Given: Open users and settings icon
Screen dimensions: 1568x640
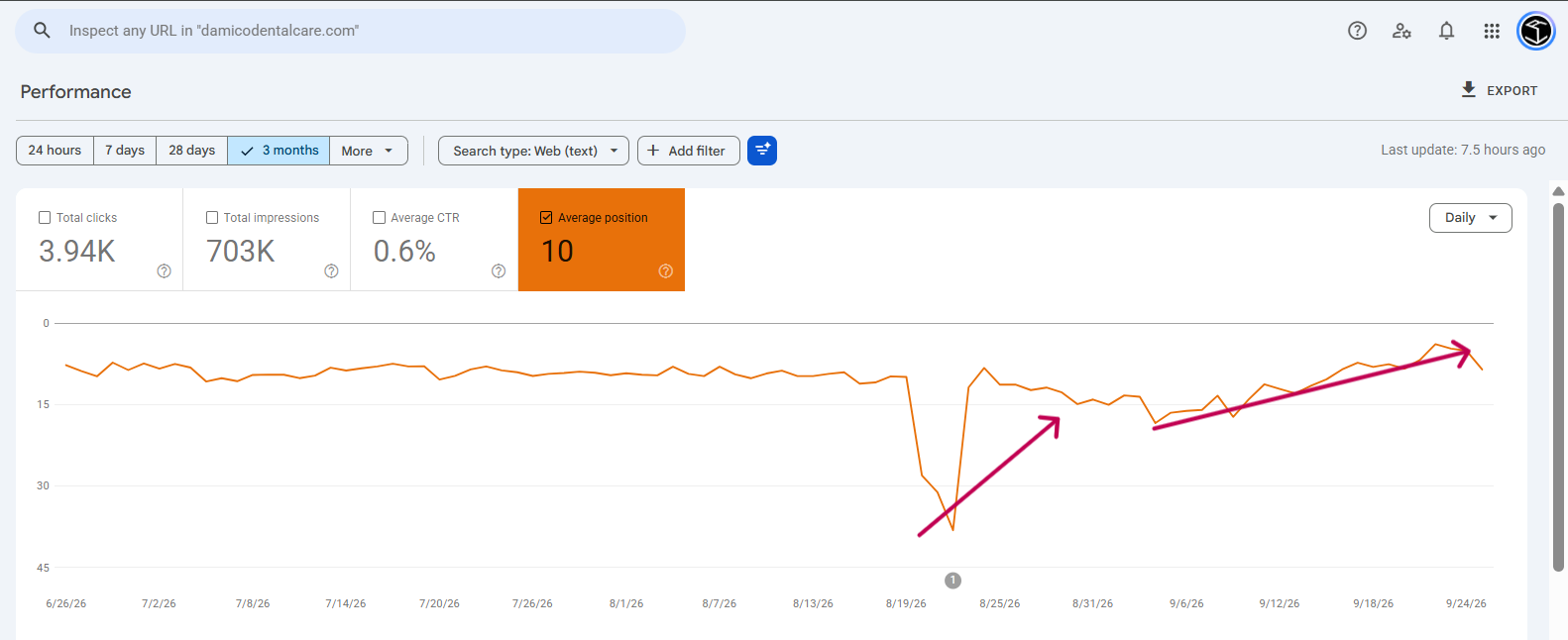Looking at the screenshot, I should [x=1401, y=31].
